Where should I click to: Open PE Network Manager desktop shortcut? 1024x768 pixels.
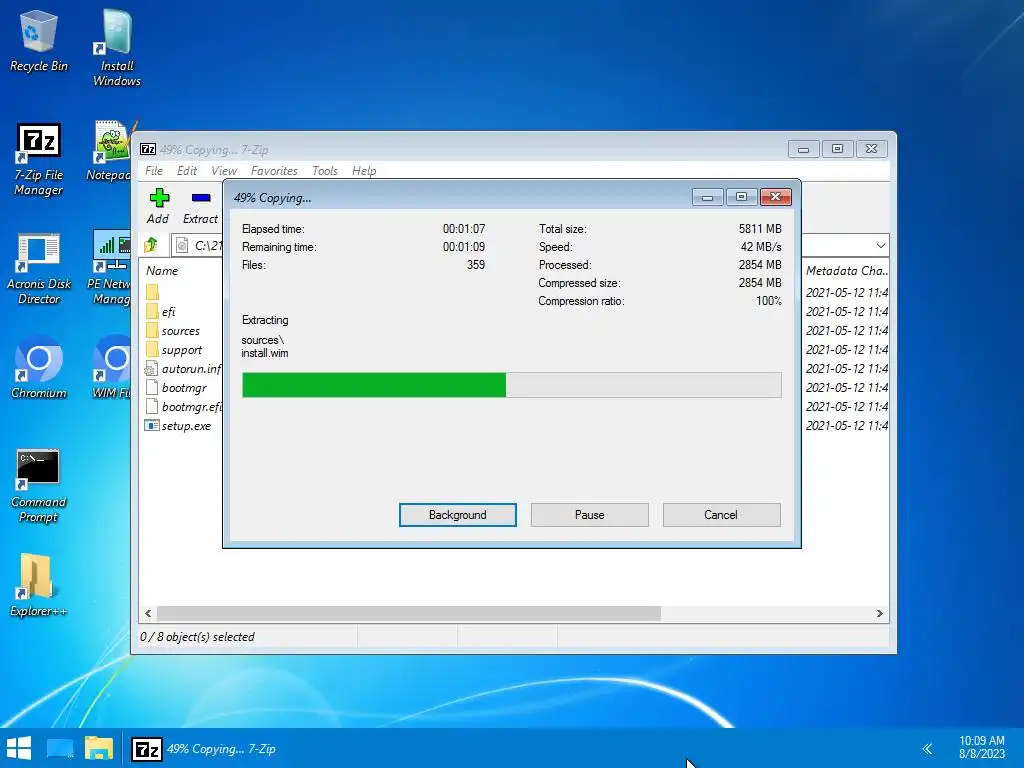[x=109, y=268]
